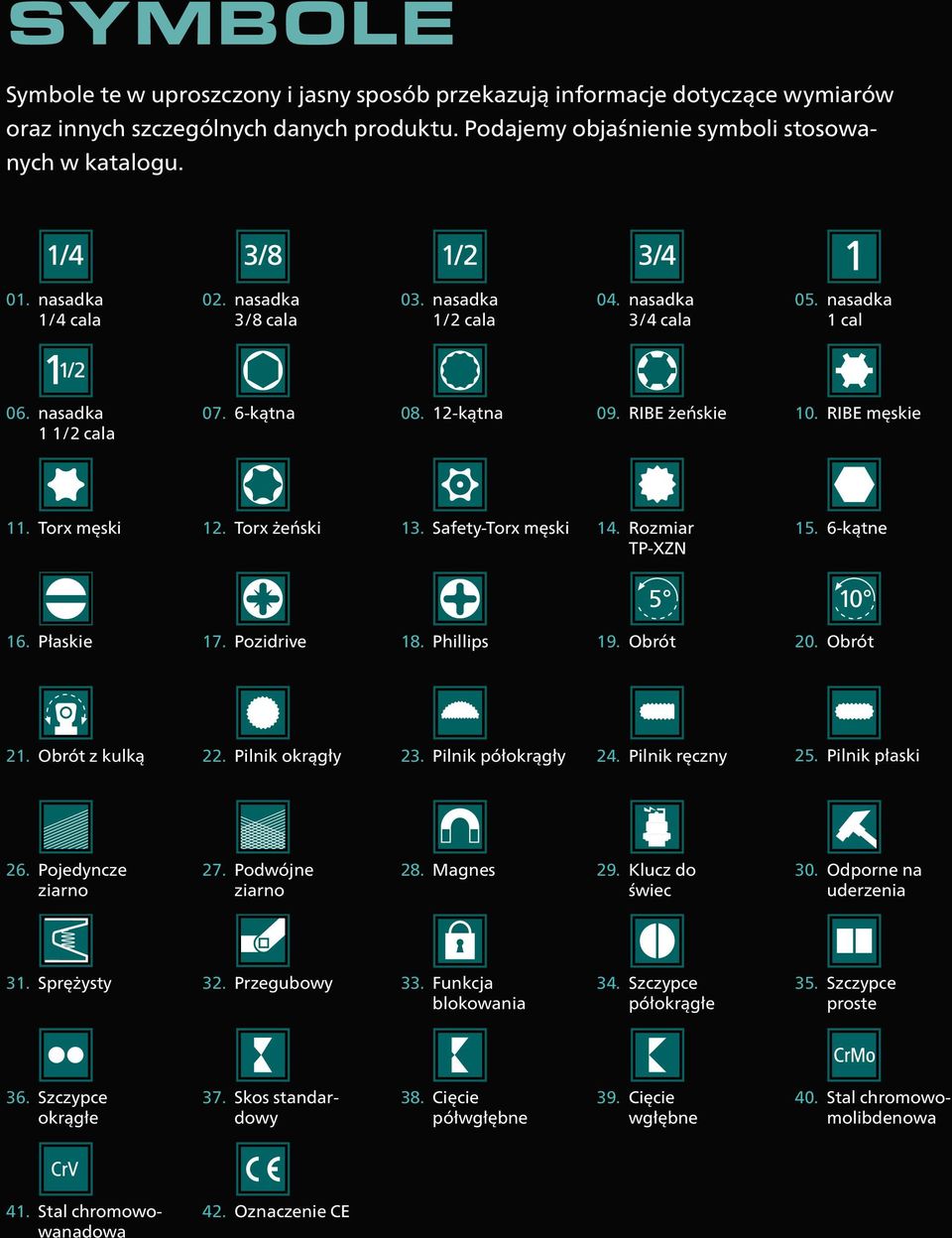Select the Szczypce półokrągłe icon
The image size is (952, 1238).
[x=656, y=940]
